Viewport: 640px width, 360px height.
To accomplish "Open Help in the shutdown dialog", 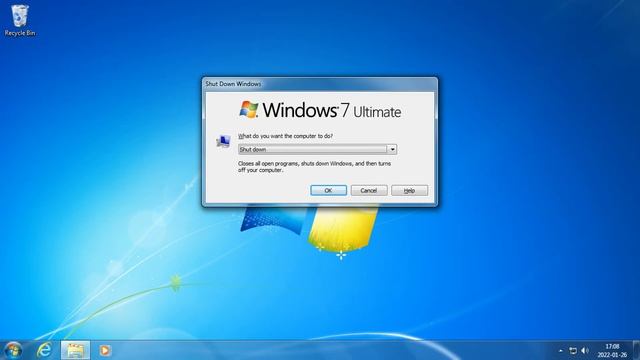I will tap(409, 191).
